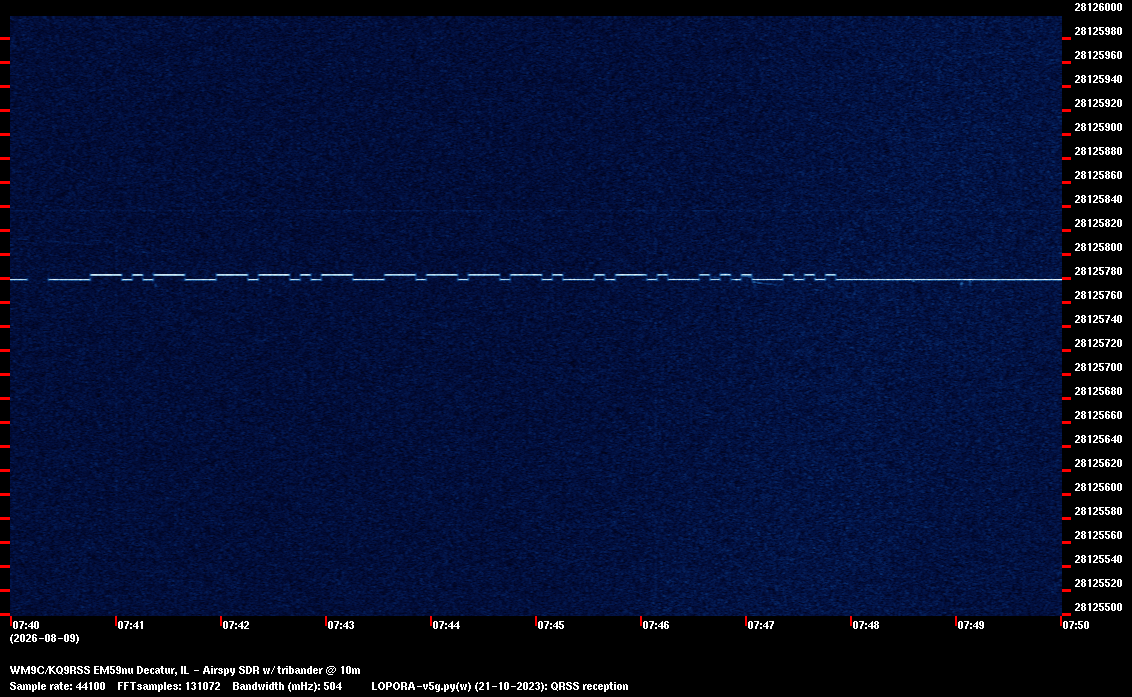Click the 07:50 time label
Screen dimensions: 1132x697
[x=1076, y=625]
